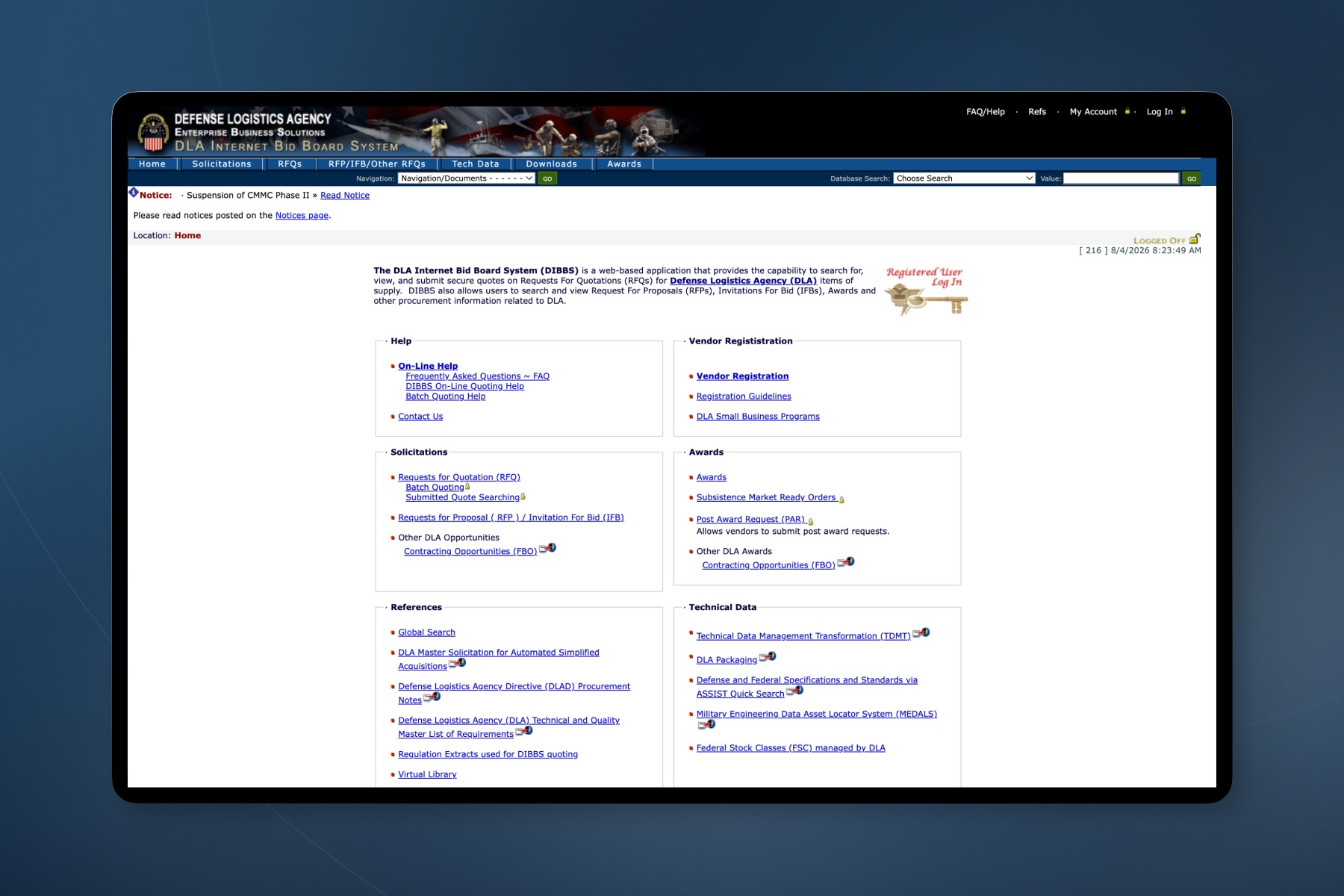Click external link icon after Procurement Notes
Screen dimensions: 1344x896
[x=432, y=697]
